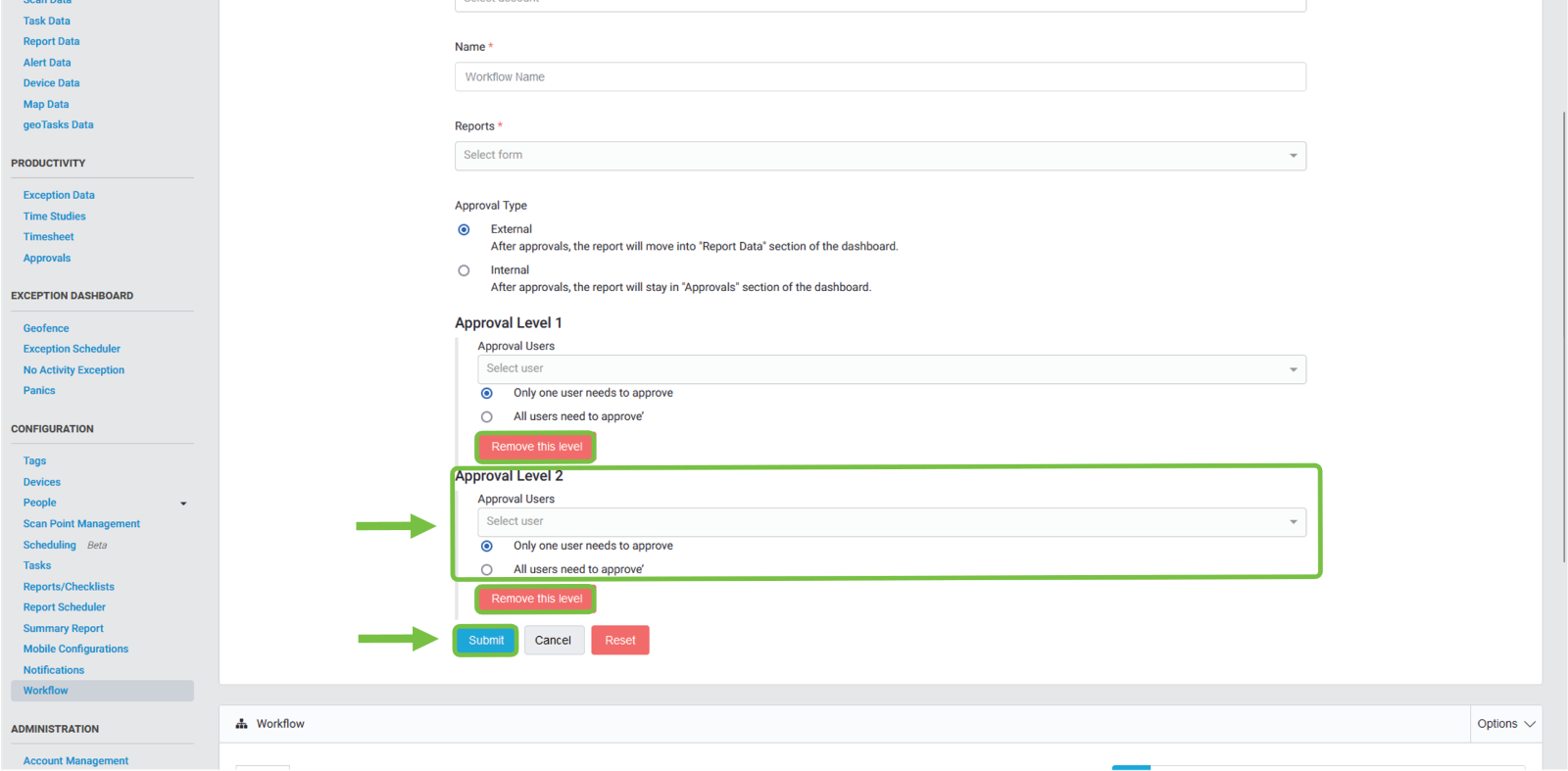This screenshot has height=771, width=1568.
Task: Open Report Scheduler from Configuration menu
Action: (65, 607)
